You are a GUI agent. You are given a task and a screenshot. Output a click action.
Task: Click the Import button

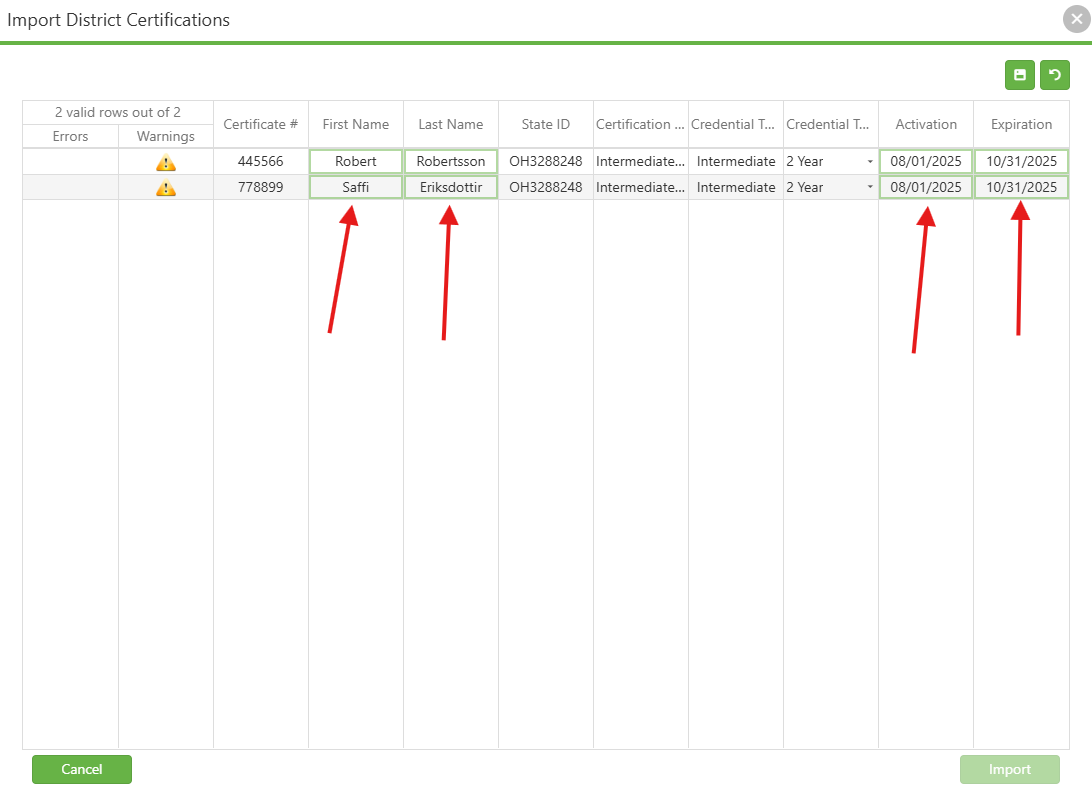coord(1009,769)
